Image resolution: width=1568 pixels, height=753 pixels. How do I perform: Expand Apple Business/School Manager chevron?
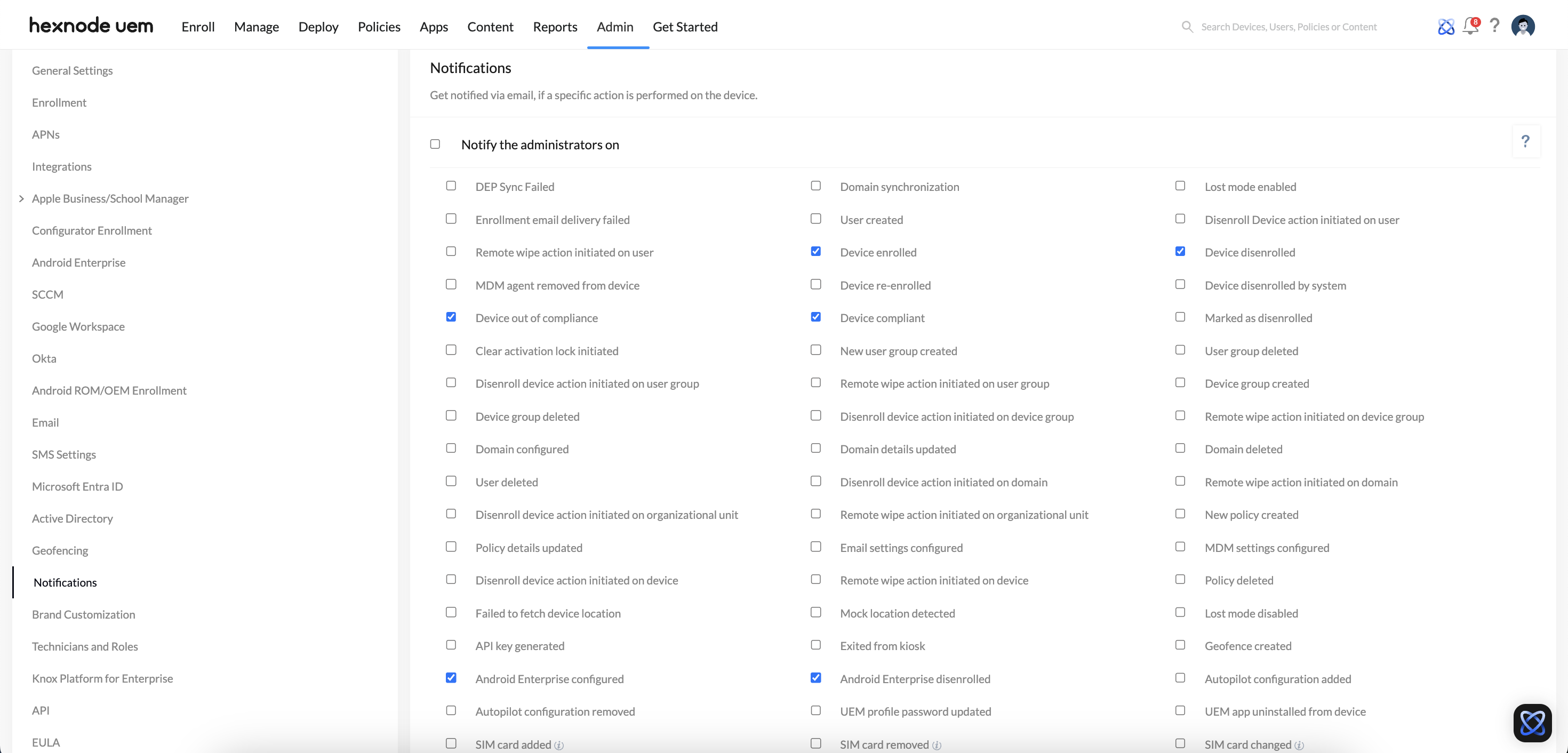(x=21, y=198)
